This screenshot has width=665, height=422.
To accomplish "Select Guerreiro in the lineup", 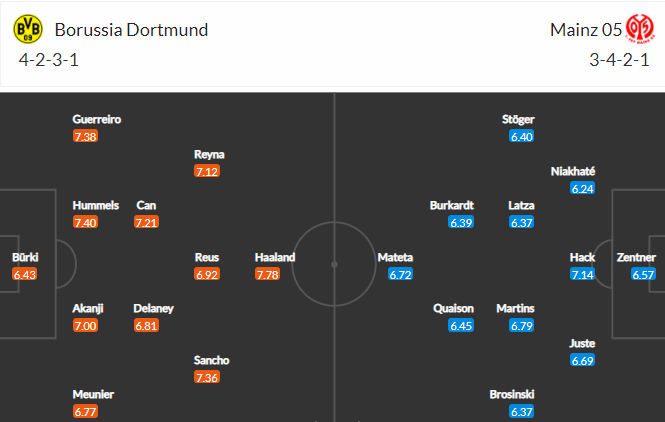I will tap(97, 119).
